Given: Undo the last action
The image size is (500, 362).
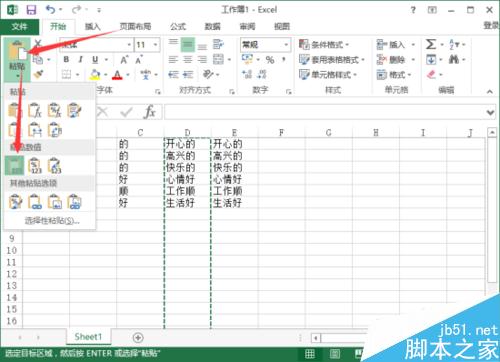Looking at the screenshot, I should (x=51, y=10).
